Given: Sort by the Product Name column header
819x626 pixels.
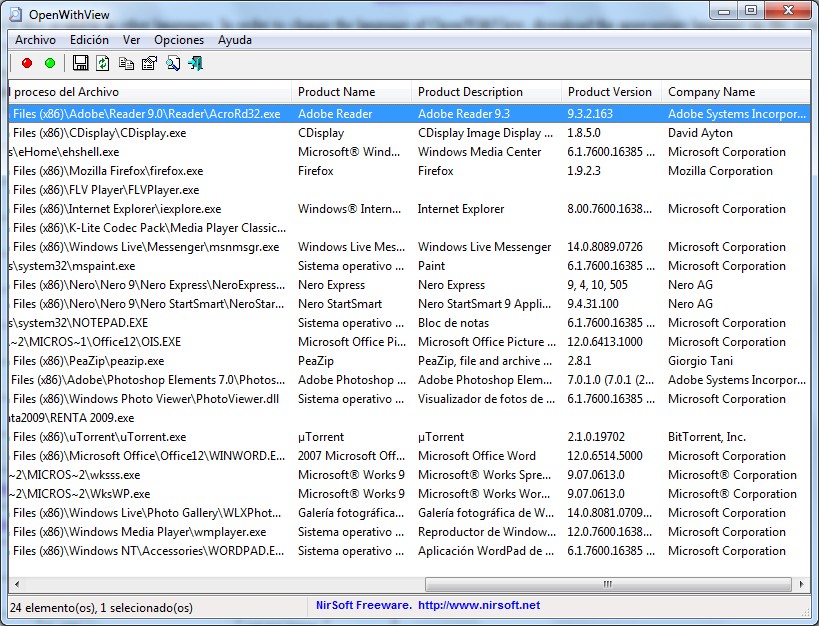Looking at the screenshot, I should [352, 92].
